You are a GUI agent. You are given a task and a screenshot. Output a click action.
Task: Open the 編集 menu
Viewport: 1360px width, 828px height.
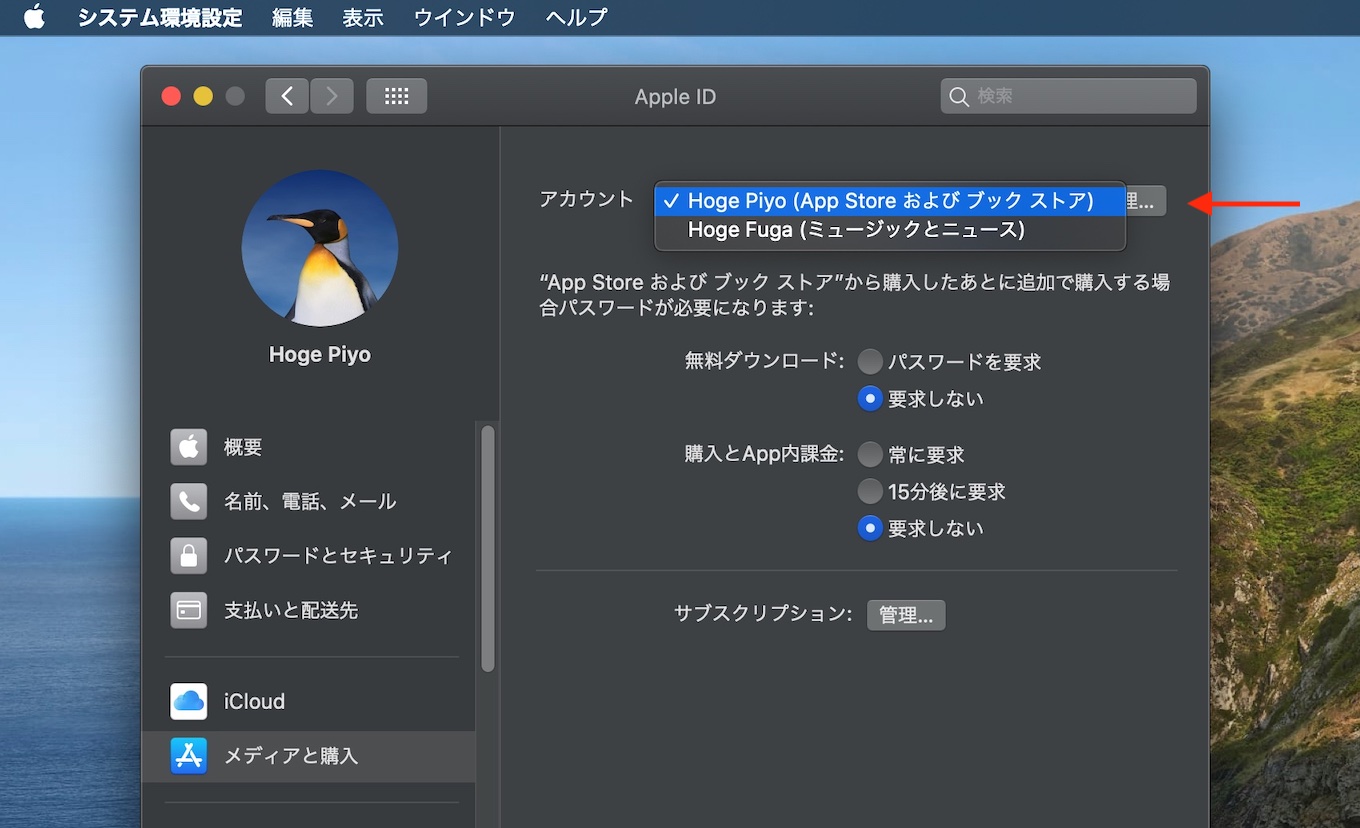pyautogui.click(x=292, y=17)
